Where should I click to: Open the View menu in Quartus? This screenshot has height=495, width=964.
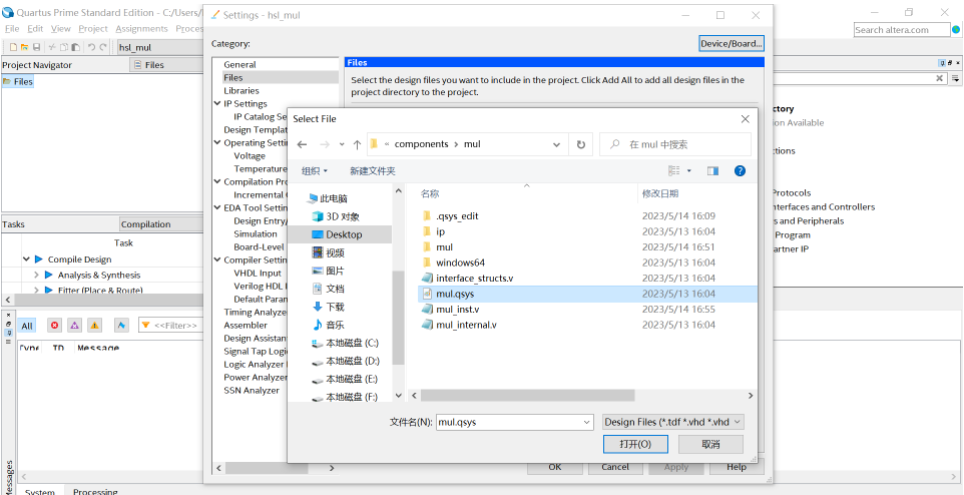tap(61, 28)
